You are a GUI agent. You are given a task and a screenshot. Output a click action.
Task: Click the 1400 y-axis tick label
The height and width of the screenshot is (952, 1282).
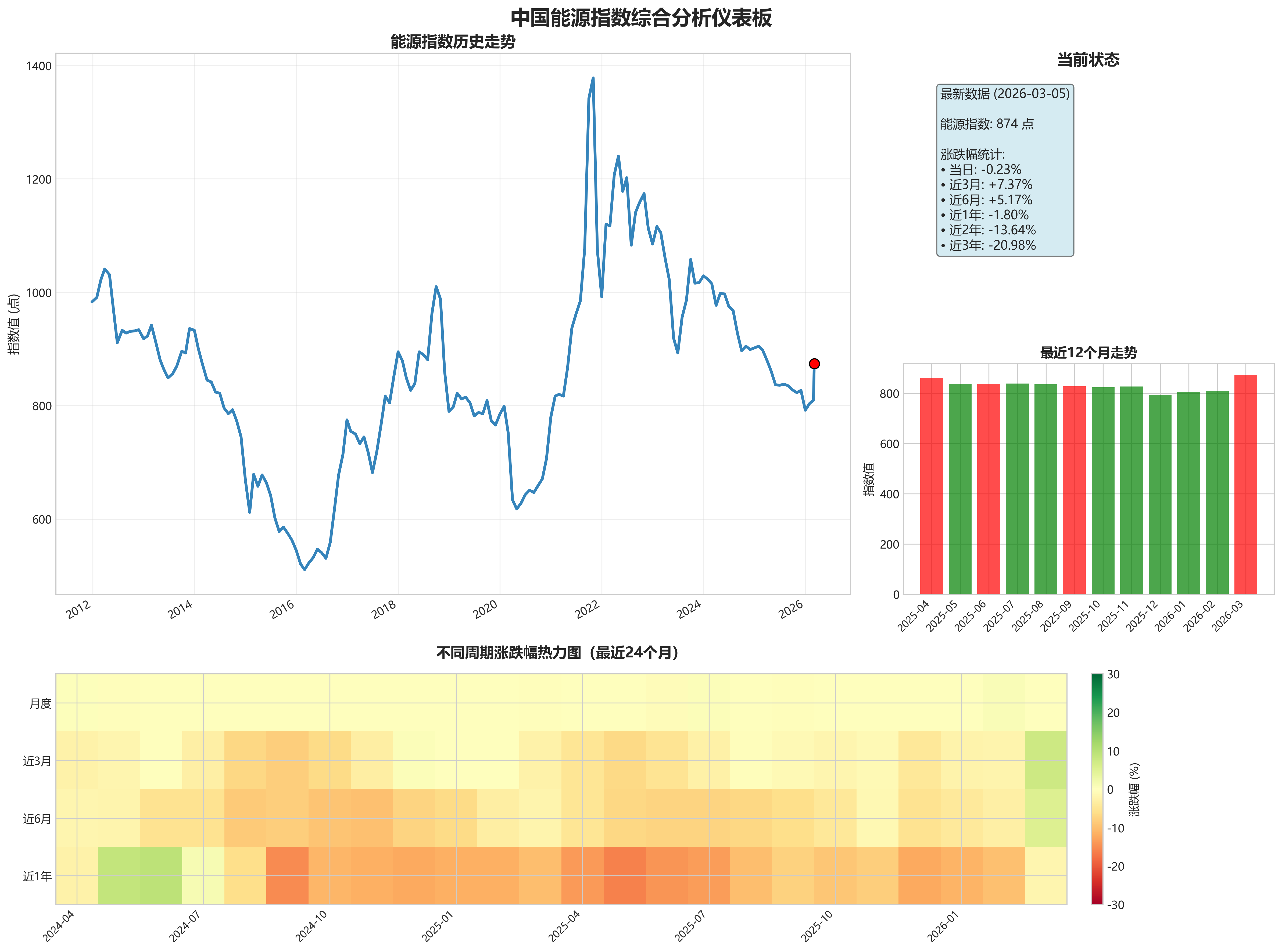[39, 66]
